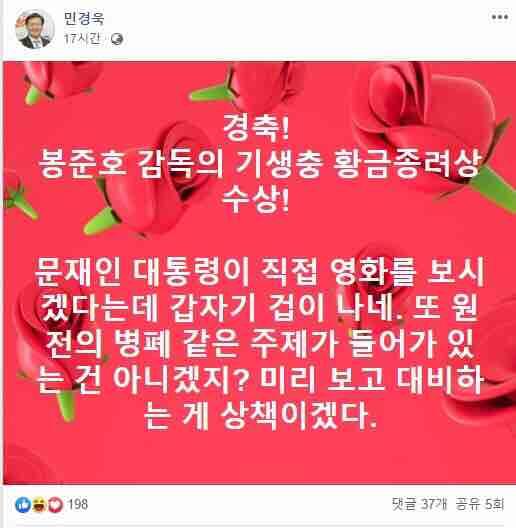Viewport: 516px width, 528px height.
Task: Show who reacted via the 198 count
Action: tap(78, 504)
